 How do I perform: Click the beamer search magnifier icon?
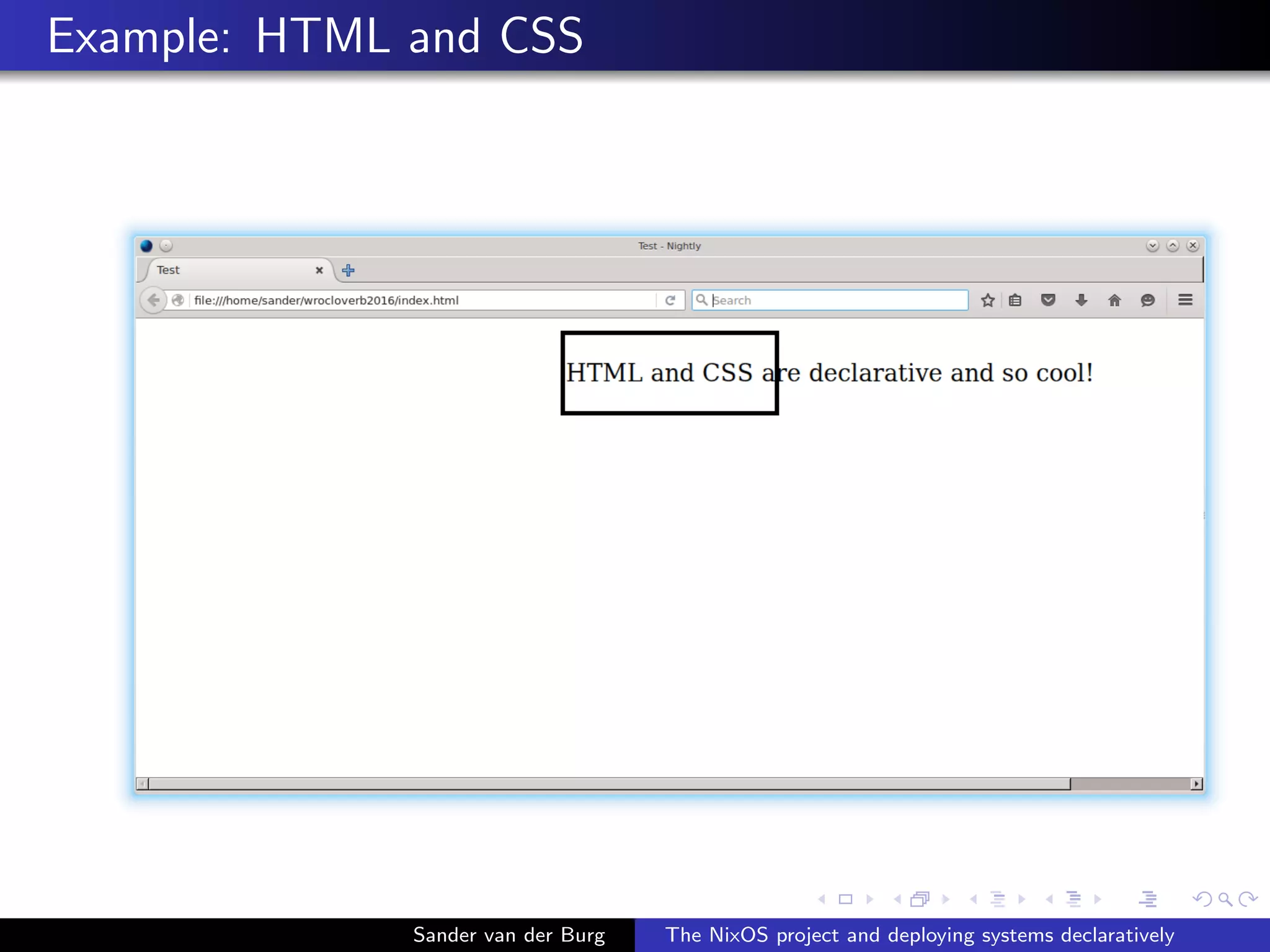[1225, 899]
